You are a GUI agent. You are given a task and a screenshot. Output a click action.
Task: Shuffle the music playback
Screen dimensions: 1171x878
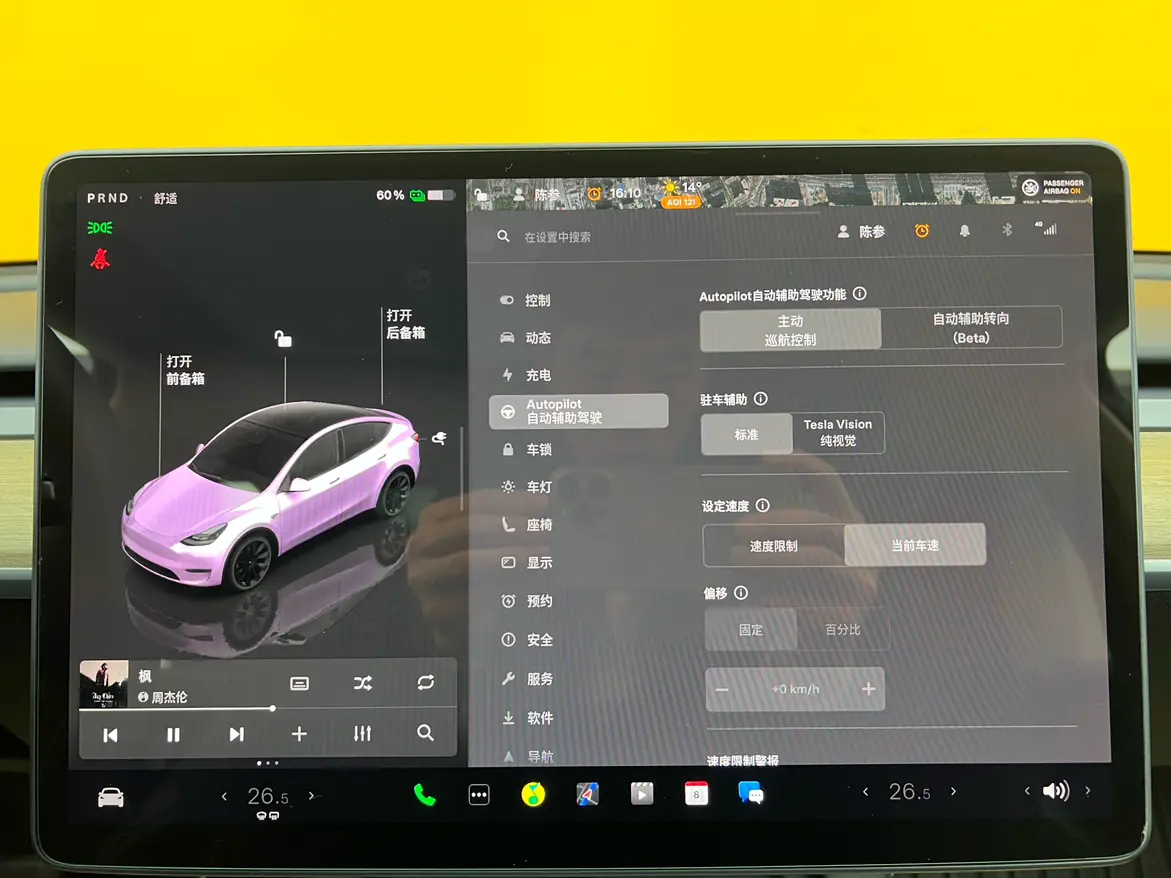pyautogui.click(x=362, y=683)
